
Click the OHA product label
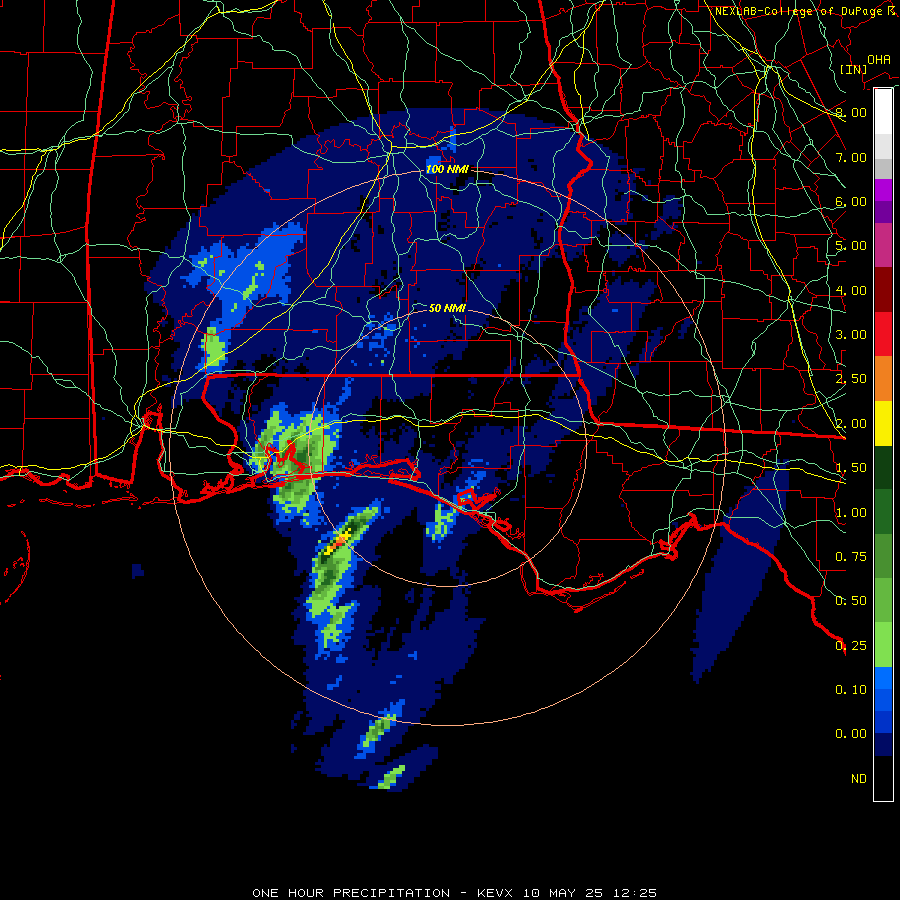coord(879,59)
